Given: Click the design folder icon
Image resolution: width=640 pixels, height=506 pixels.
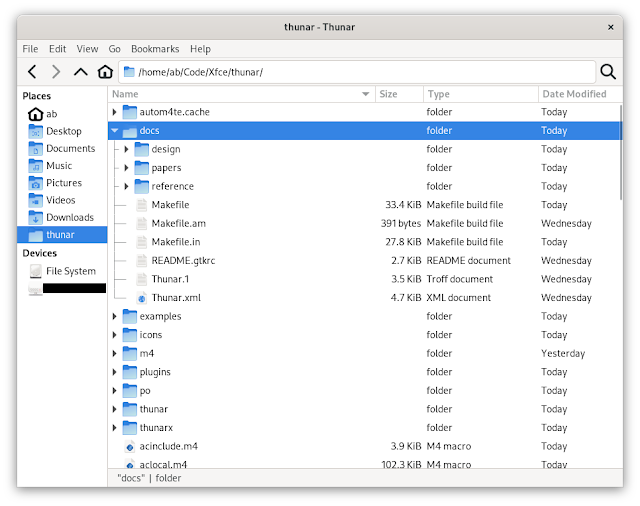Looking at the screenshot, I should click(141, 149).
